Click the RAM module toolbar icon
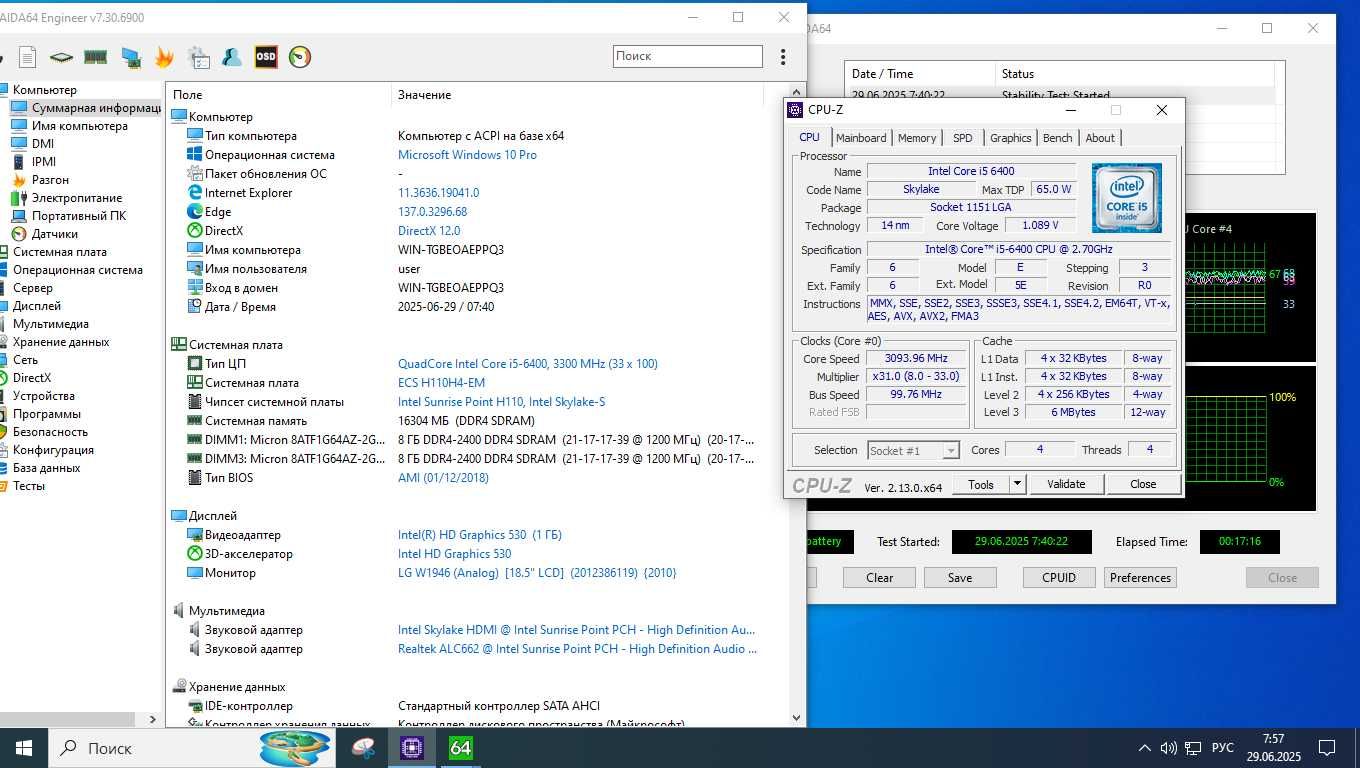1360x768 pixels. 96,57
